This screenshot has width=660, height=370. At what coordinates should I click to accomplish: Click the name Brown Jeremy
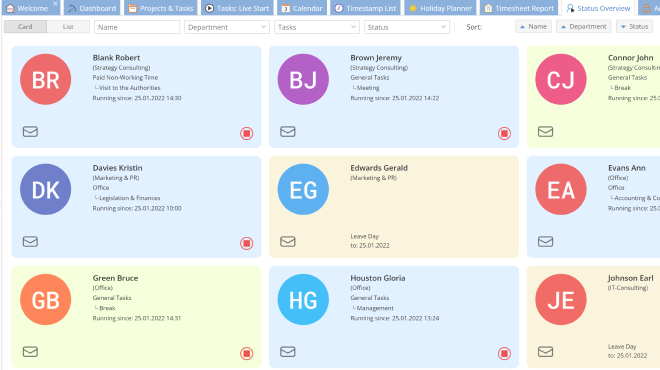click(376, 58)
